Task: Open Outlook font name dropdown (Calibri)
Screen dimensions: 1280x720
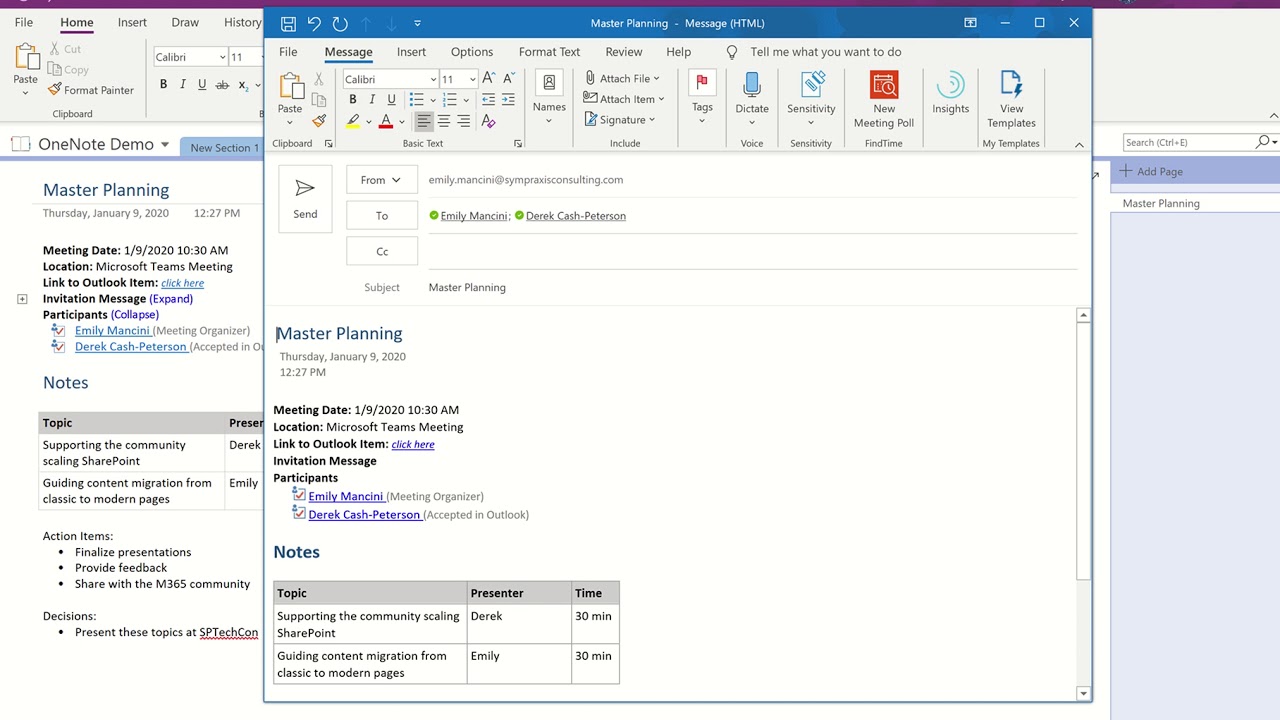Action: (x=433, y=79)
